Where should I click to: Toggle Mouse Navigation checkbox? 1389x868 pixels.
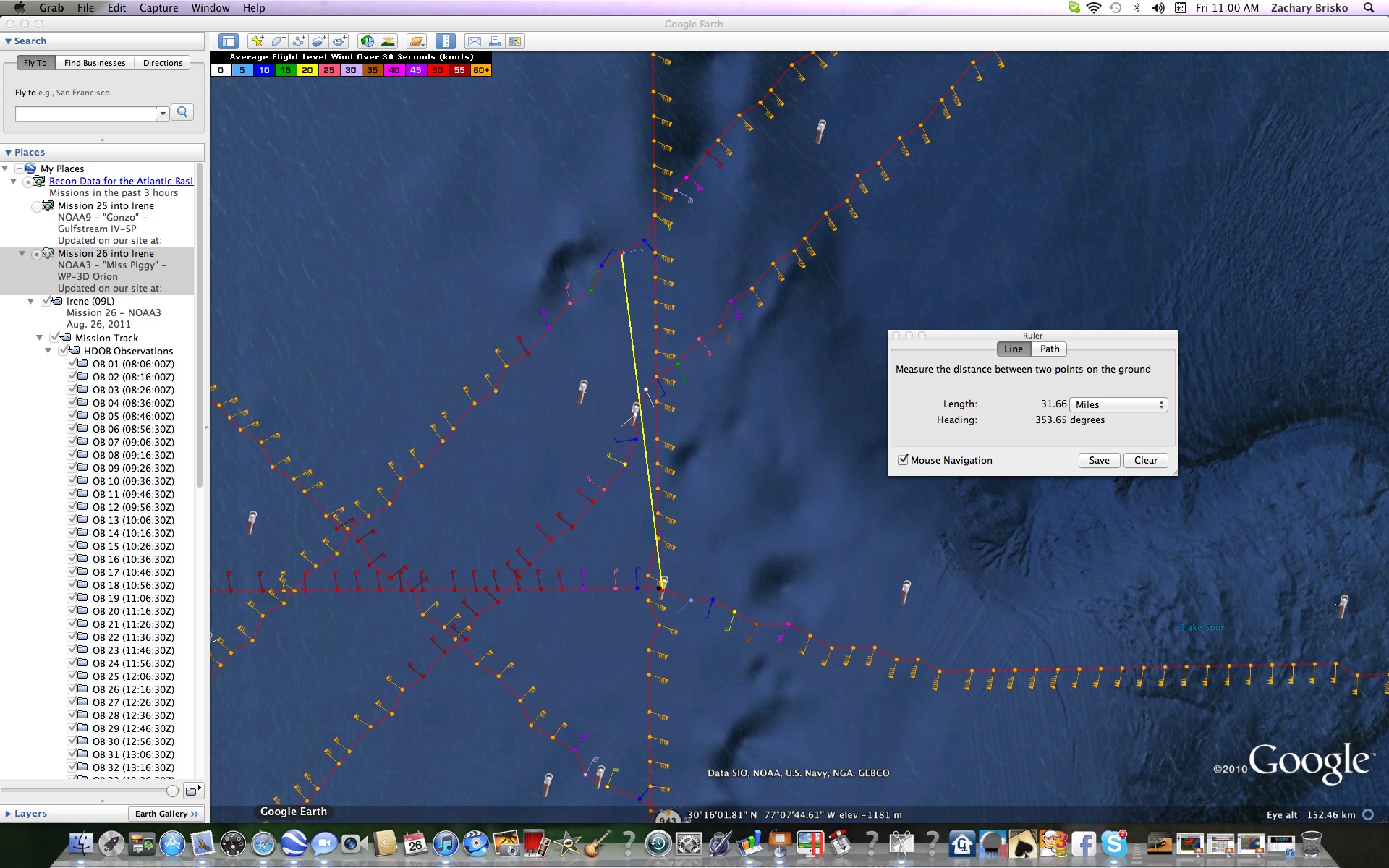pos(903,459)
